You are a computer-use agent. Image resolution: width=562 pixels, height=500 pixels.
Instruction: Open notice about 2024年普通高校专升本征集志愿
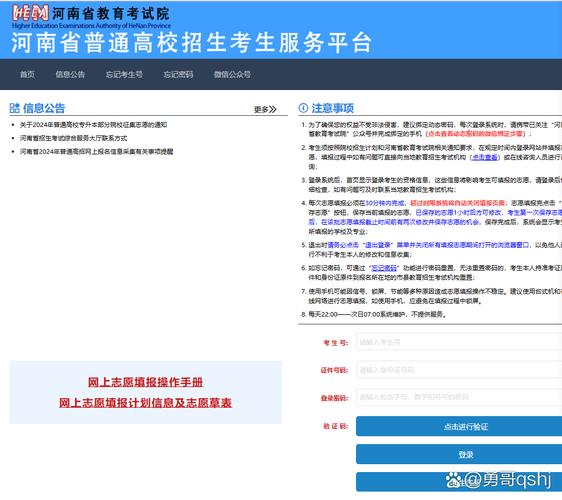click(93, 125)
